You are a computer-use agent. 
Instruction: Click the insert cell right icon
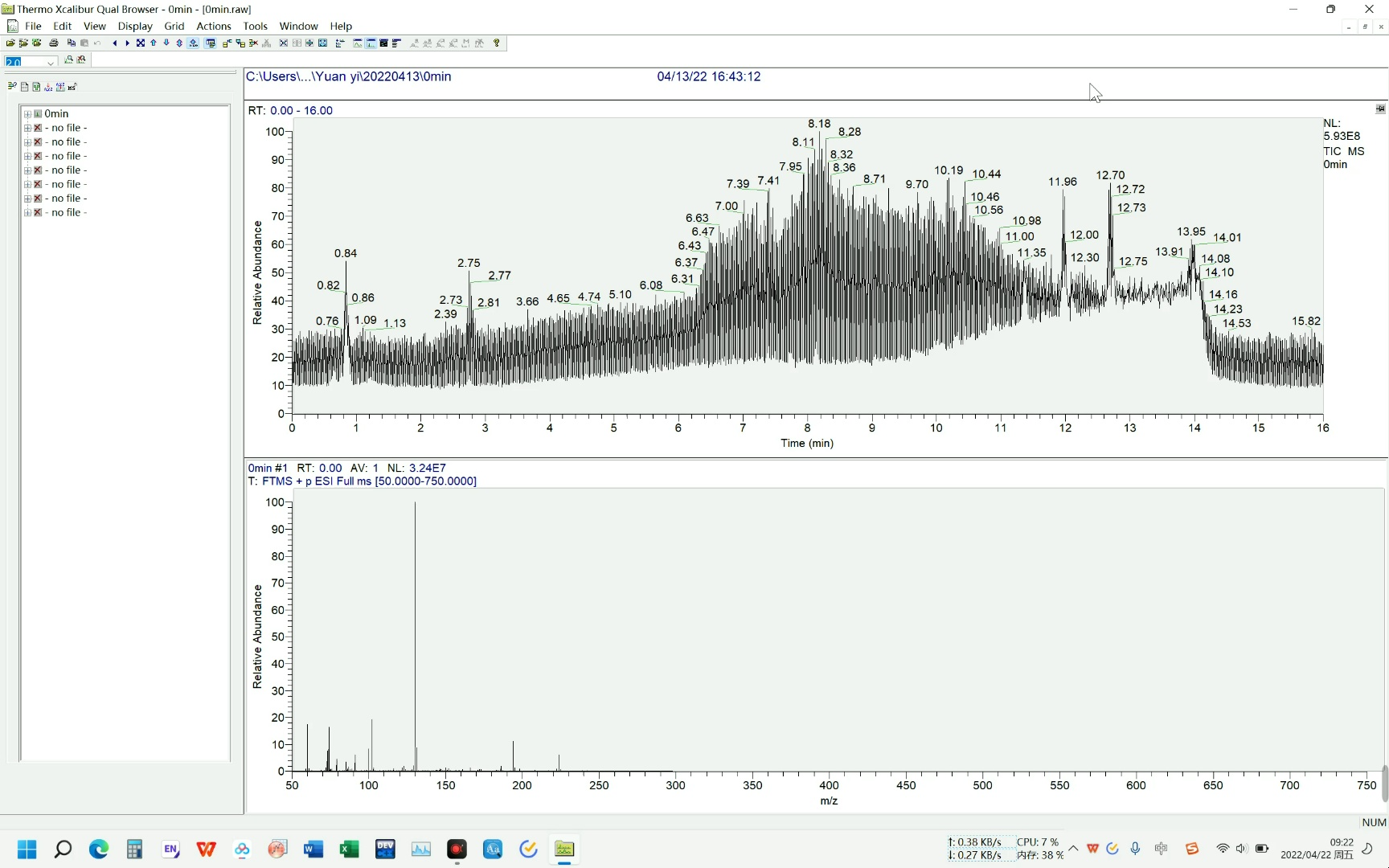[227, 43]
